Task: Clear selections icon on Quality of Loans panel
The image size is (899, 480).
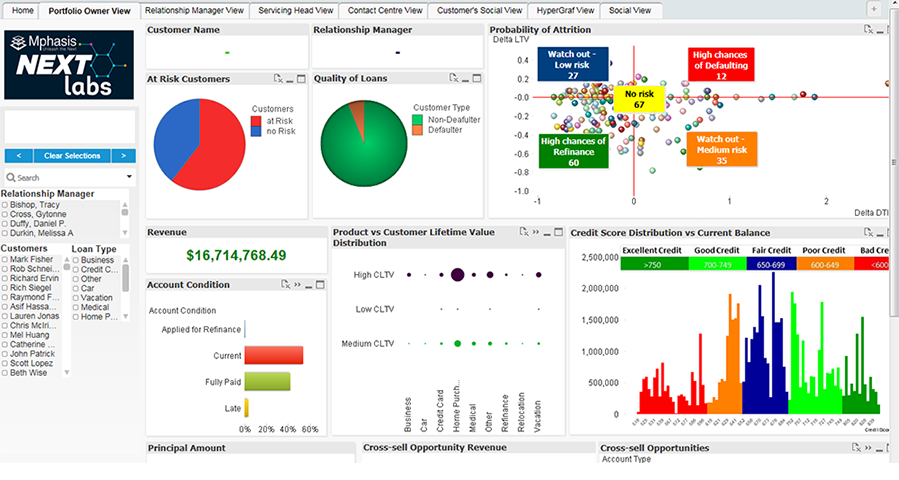Action: (x=454, y=78)
